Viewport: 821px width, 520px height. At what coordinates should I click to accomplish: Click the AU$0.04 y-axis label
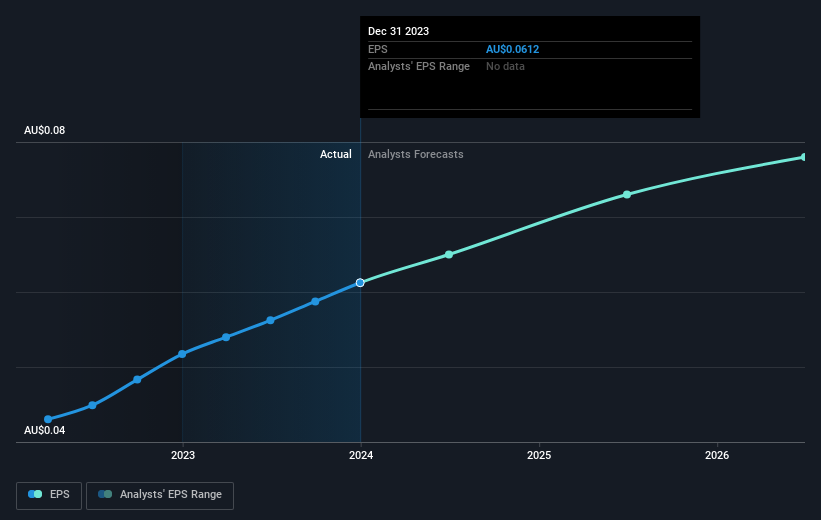[x=45, y=430]
